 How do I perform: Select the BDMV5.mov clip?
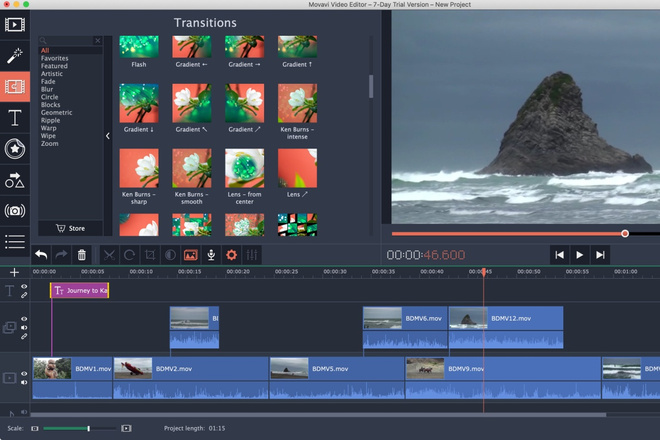point(337,378)
